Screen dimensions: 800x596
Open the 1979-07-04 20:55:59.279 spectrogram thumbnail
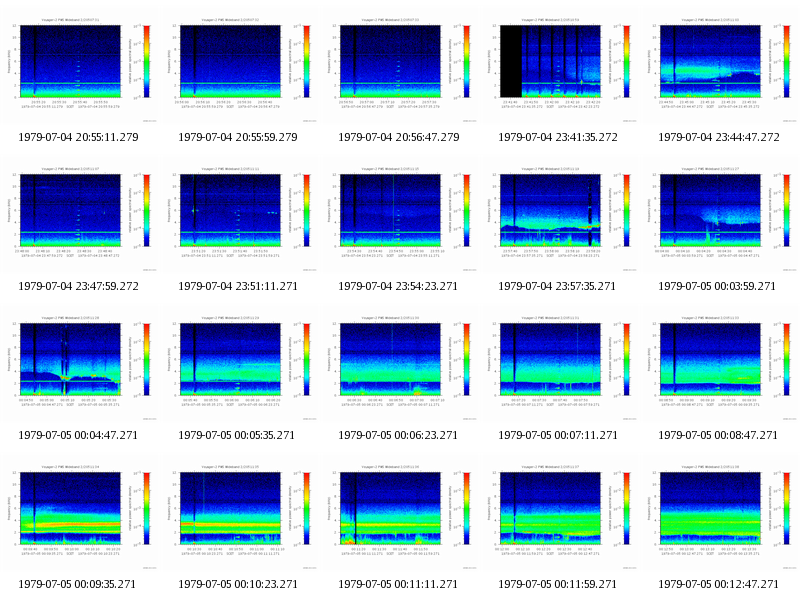point(239,70)
